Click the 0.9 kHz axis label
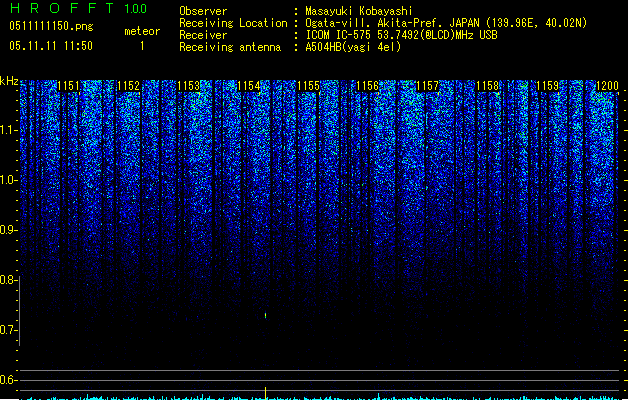The width and height of the screenshot is (629, 400). point(8,230)
